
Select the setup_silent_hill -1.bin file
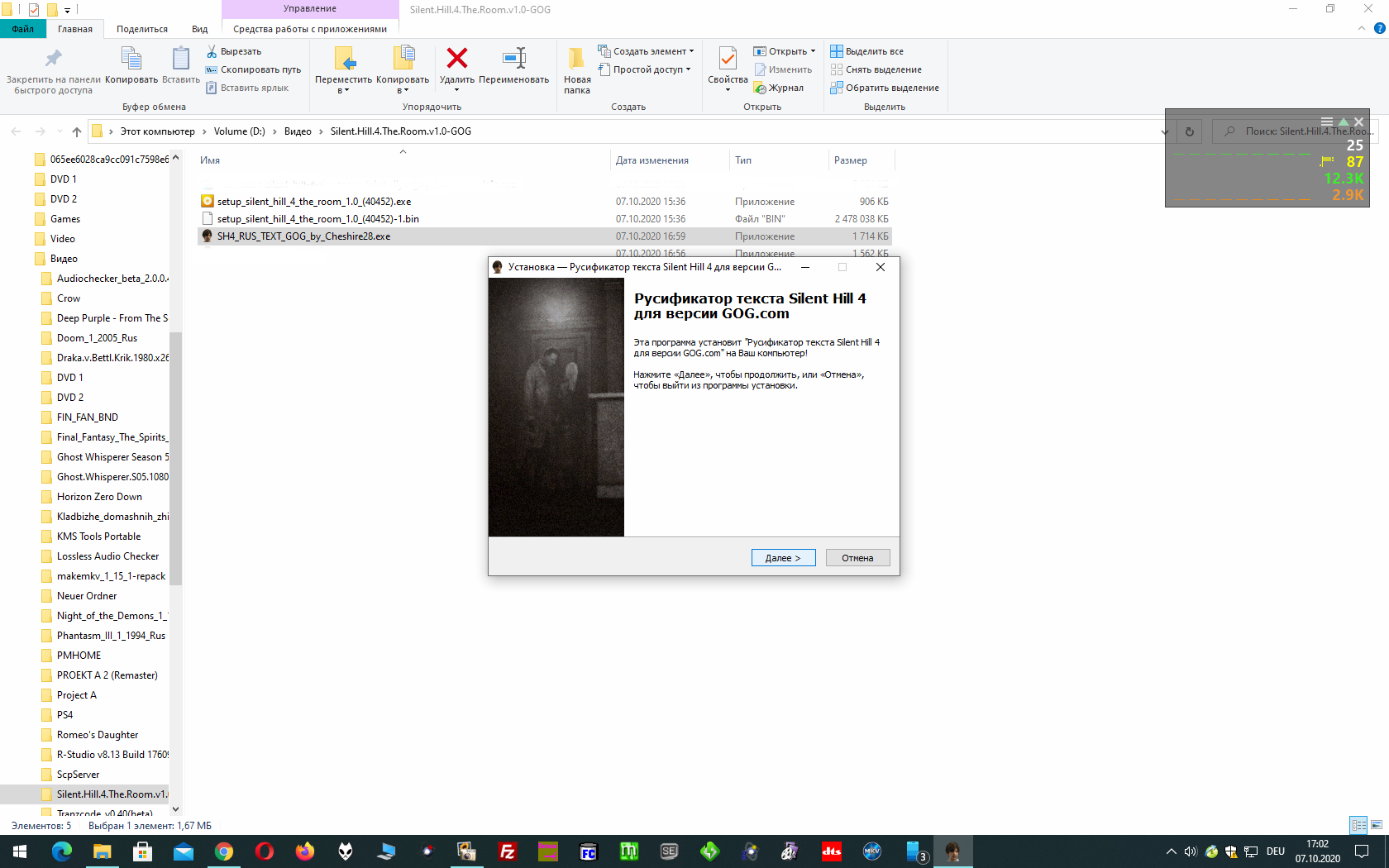544,219
